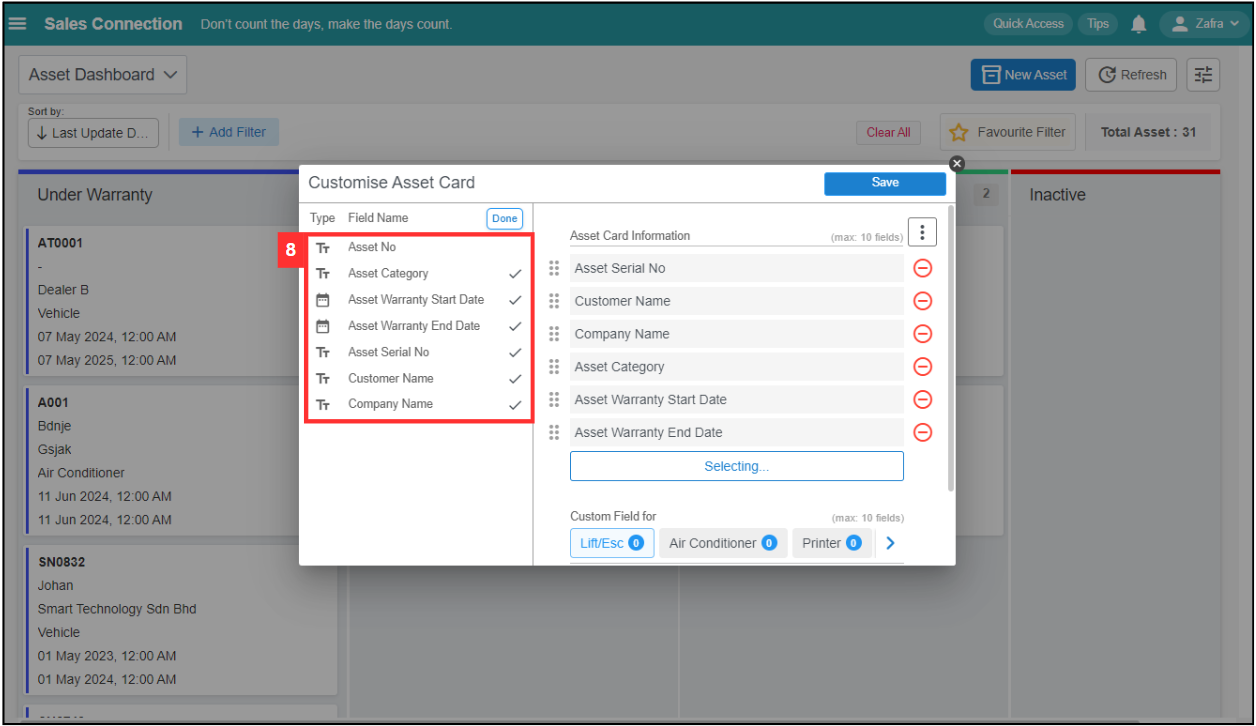Open the Last Update sort dropdown
This screenshot has height=726, width=1256.
coord(93,133)
